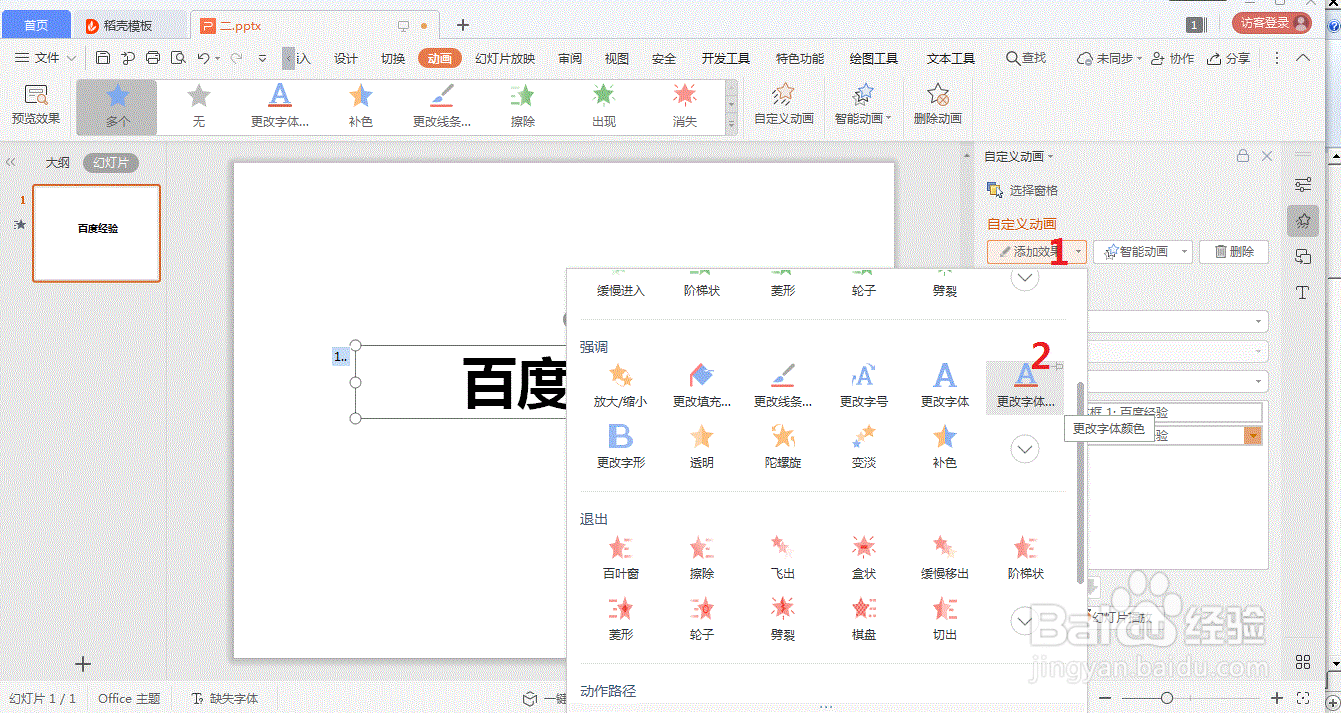Expand more emphasis (强调) effects with the chevron
The image size is (1341, 713).
(1025, 450)
